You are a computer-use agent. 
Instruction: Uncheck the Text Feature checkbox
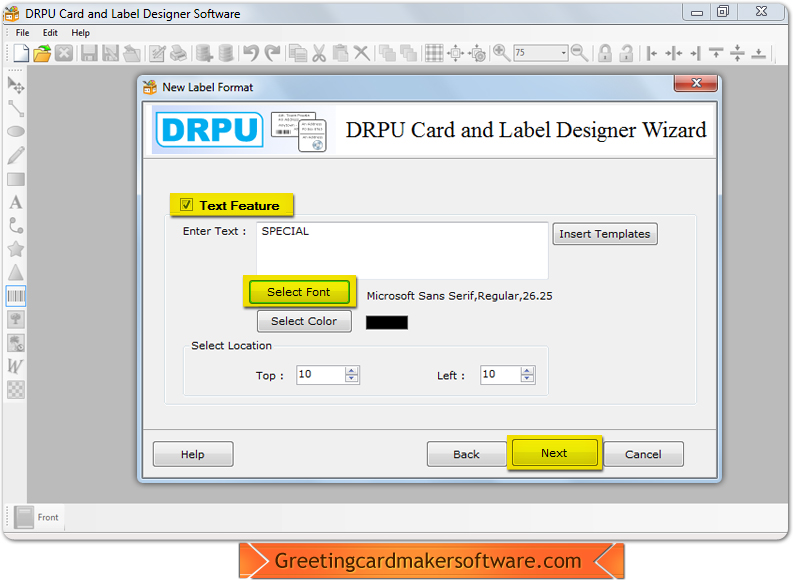click(186, 204)
